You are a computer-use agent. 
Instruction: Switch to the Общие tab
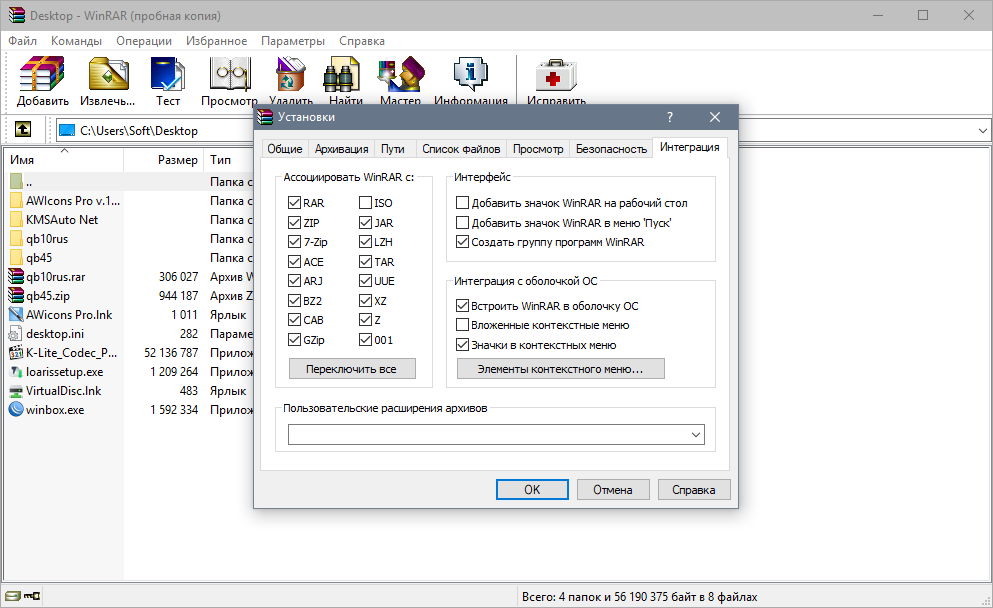284,149
